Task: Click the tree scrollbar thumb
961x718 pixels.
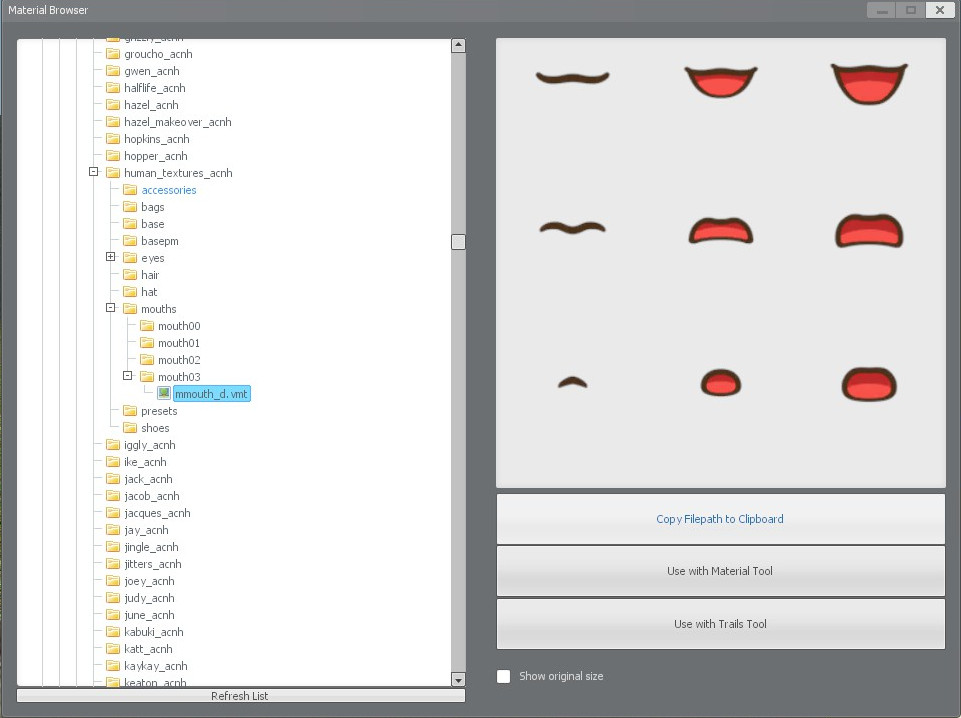Action: [458, 242]
